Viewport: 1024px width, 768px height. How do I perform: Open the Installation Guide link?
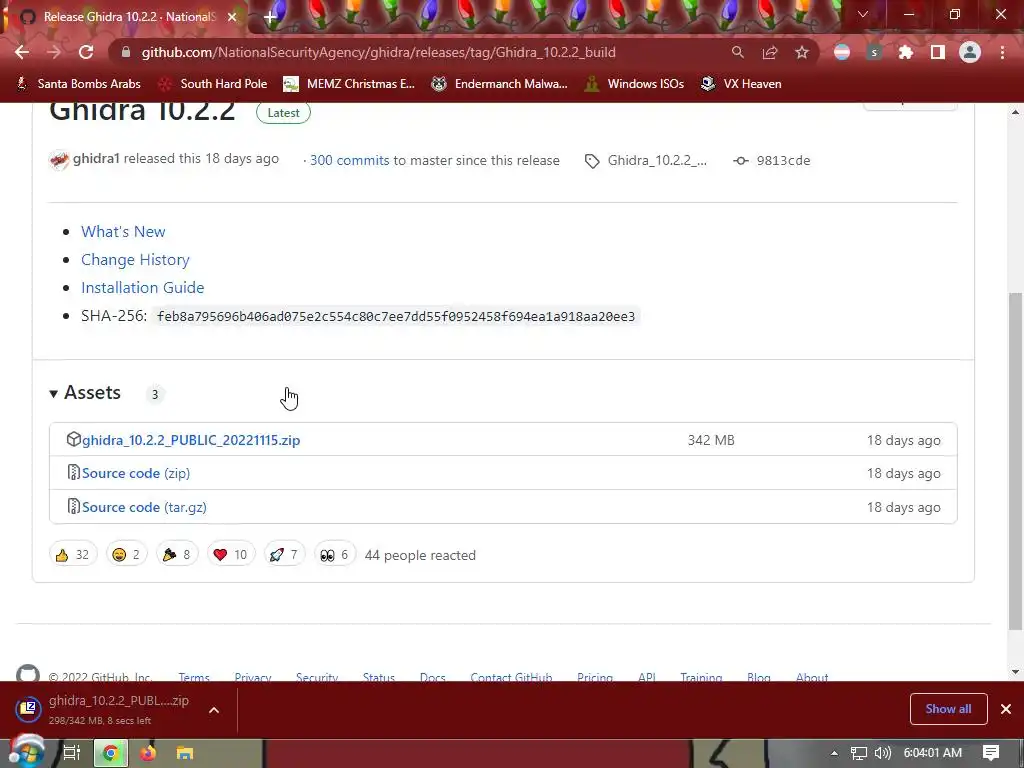coord(142,288)
